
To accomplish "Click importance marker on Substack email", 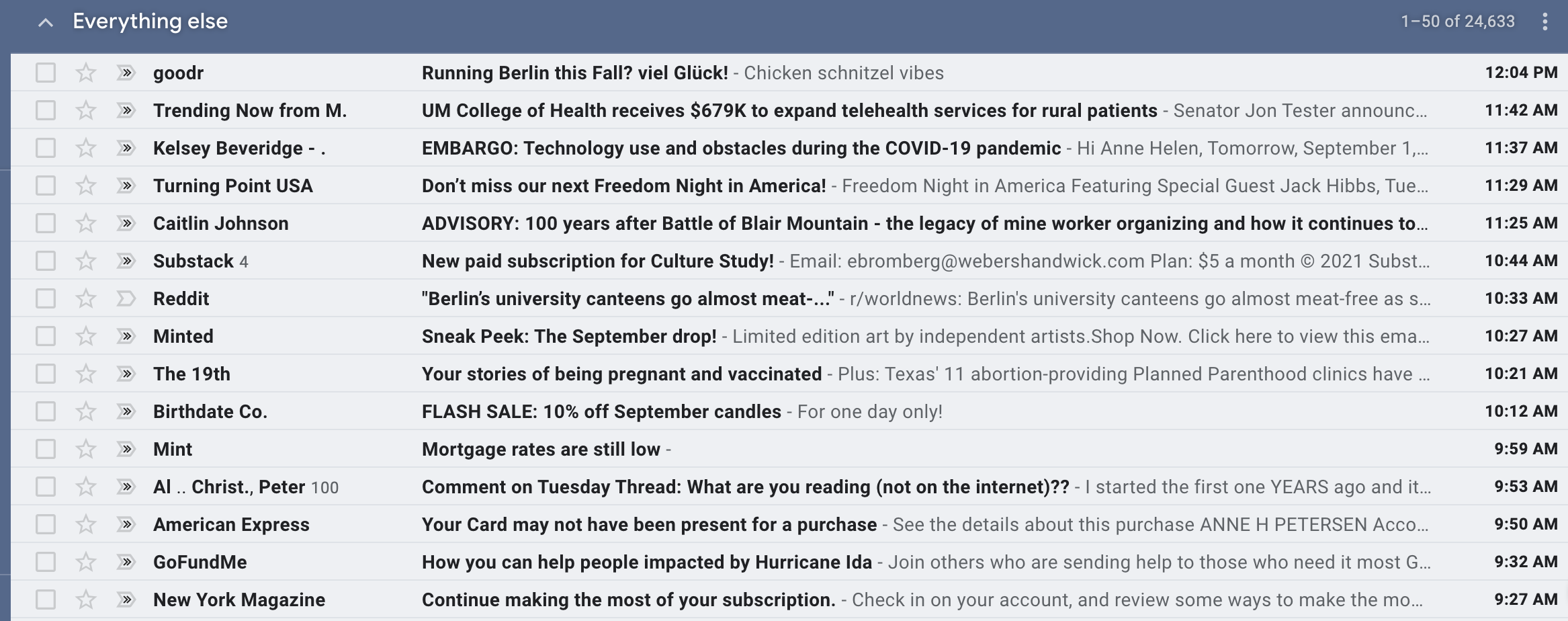I will click(126, 261).
